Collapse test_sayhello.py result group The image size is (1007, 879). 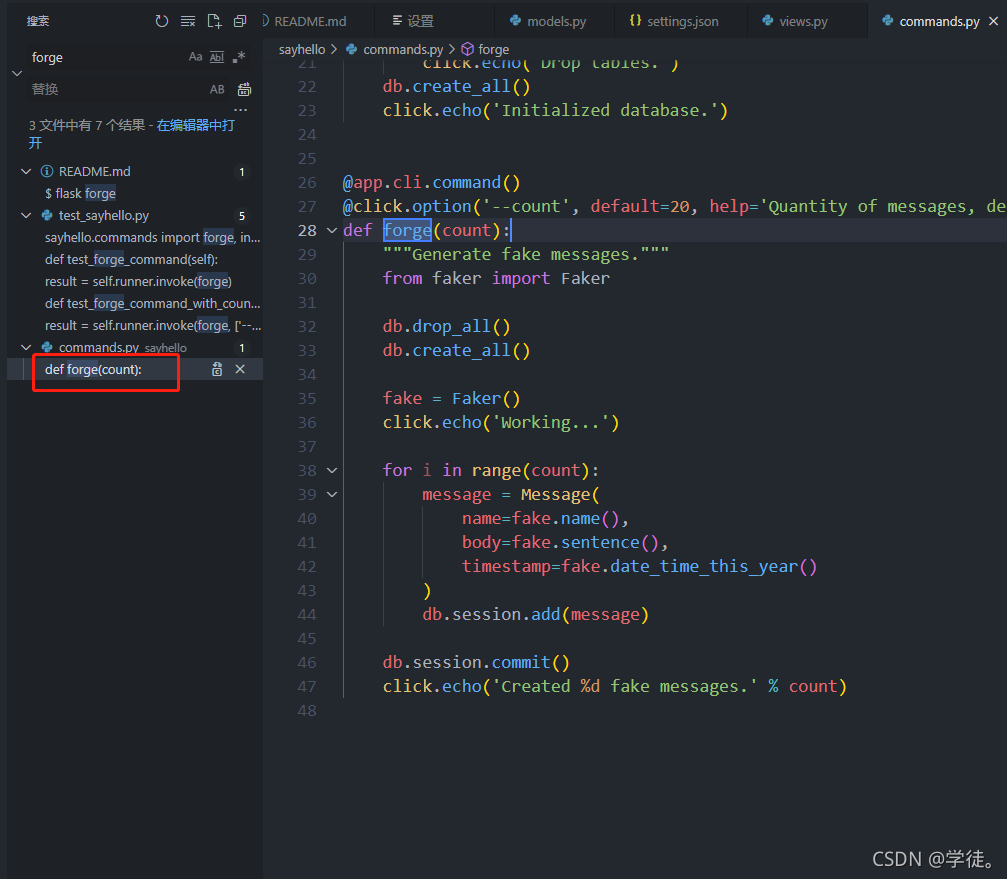[x=26, y=215]
